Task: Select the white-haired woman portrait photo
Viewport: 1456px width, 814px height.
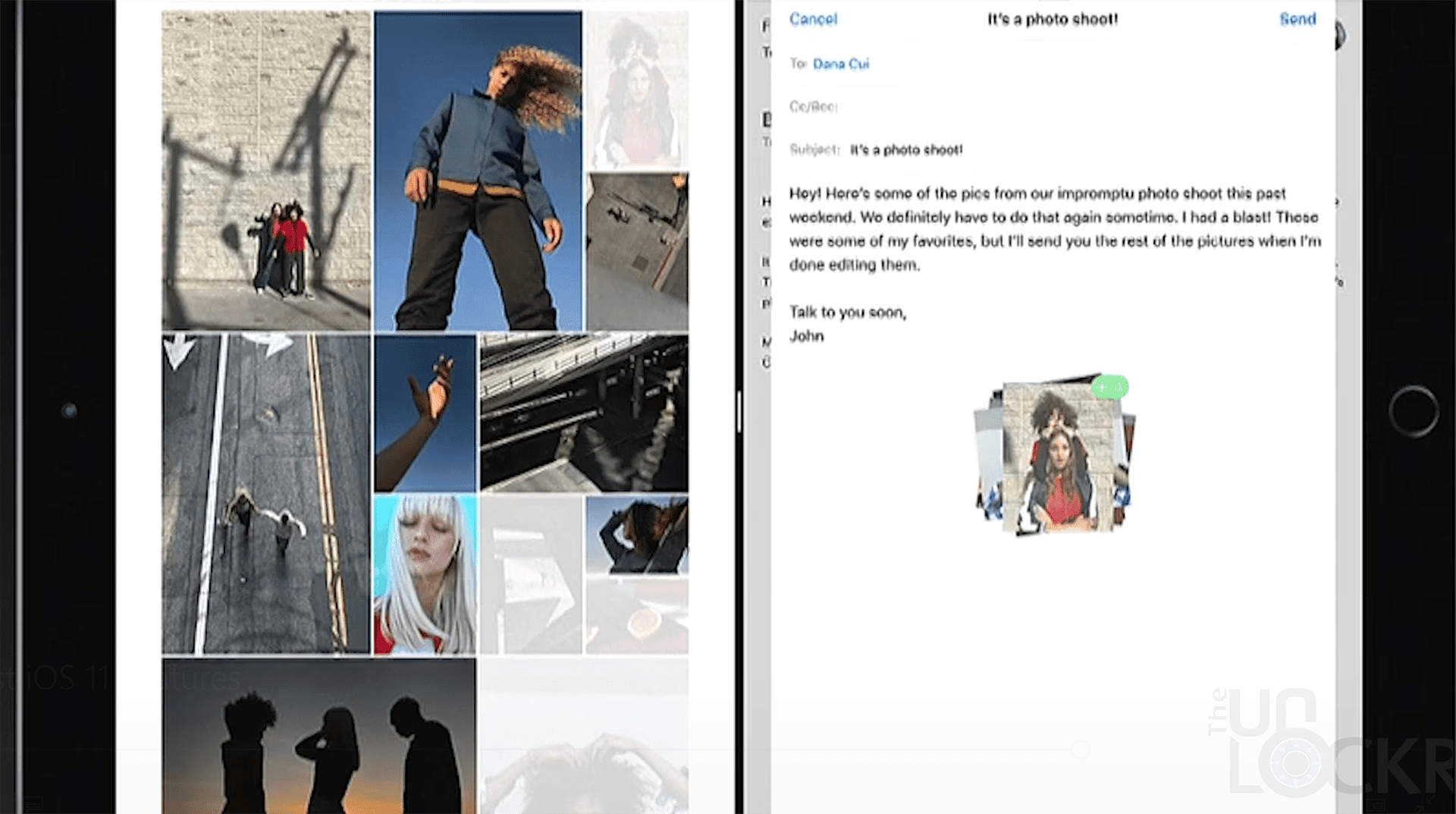Action: coord(425,574)
